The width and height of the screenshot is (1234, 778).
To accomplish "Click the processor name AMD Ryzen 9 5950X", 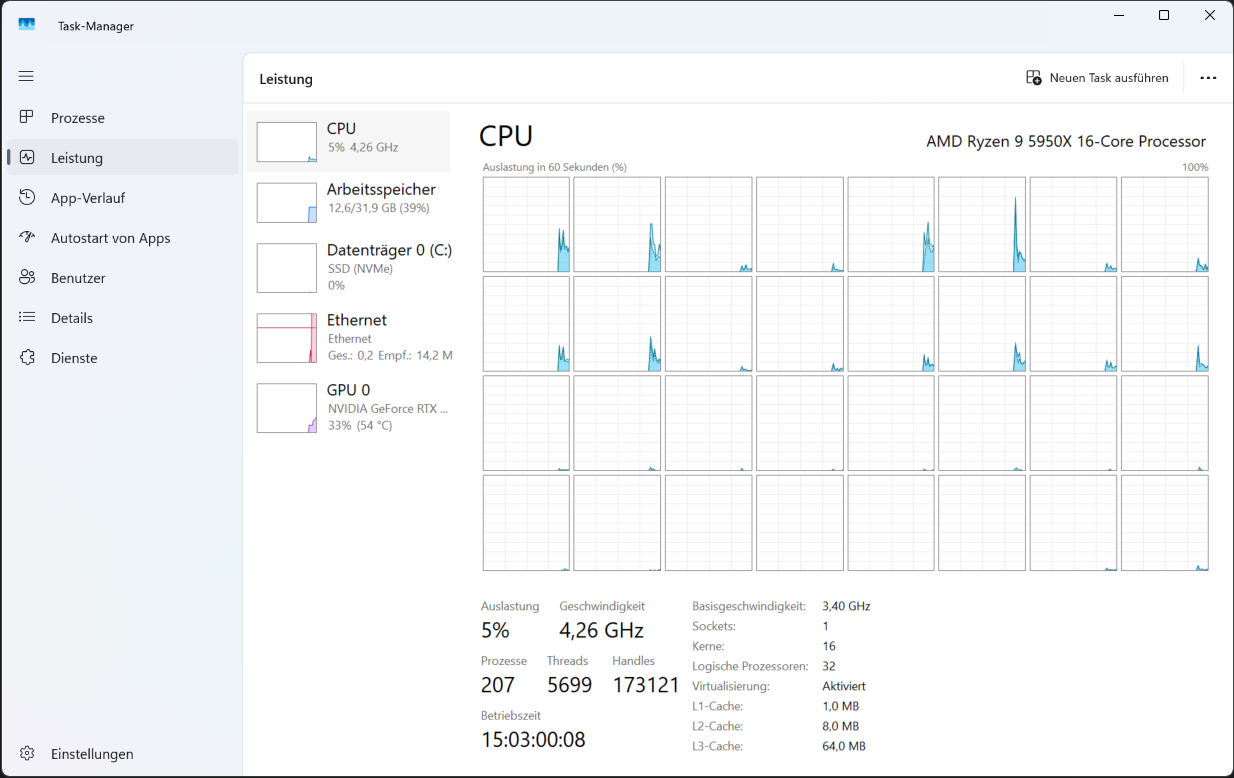I will (1066, 141).
